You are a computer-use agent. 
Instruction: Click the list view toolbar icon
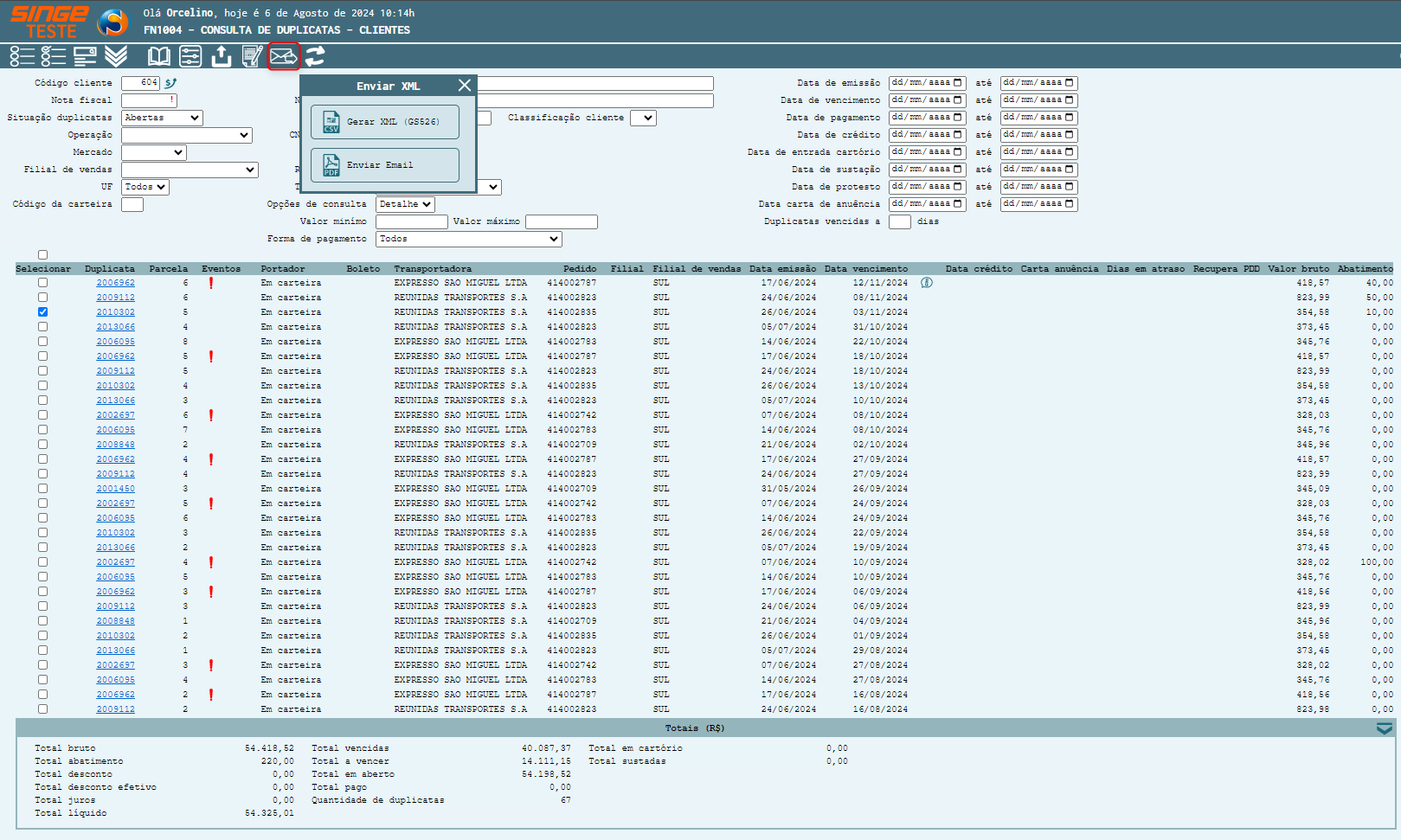pyautogui.click(x=22, y=56)
